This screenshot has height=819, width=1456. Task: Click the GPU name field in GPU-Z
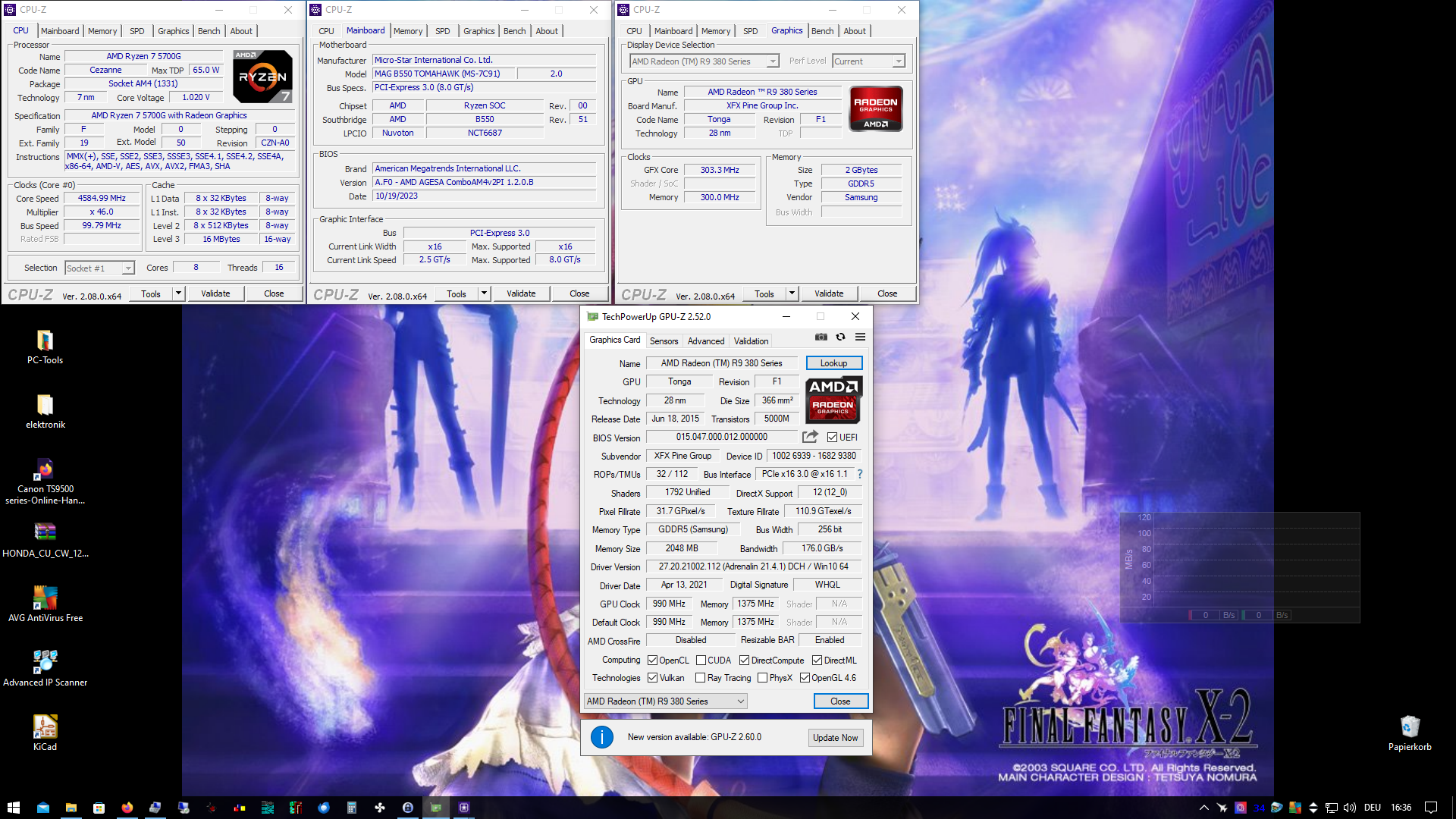[x=721, y=363]
